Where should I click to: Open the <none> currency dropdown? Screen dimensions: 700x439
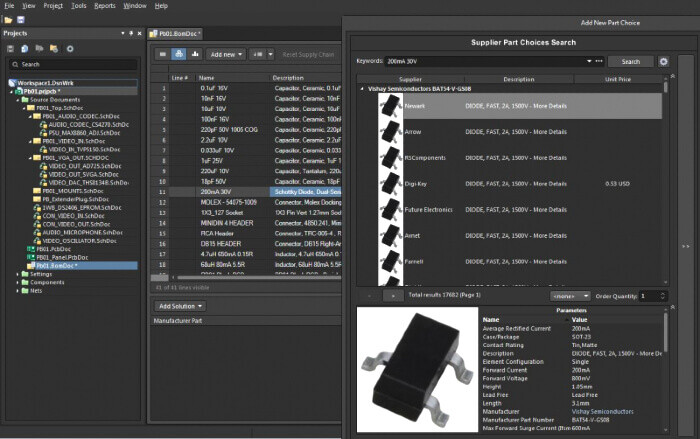tap(570, 296)
